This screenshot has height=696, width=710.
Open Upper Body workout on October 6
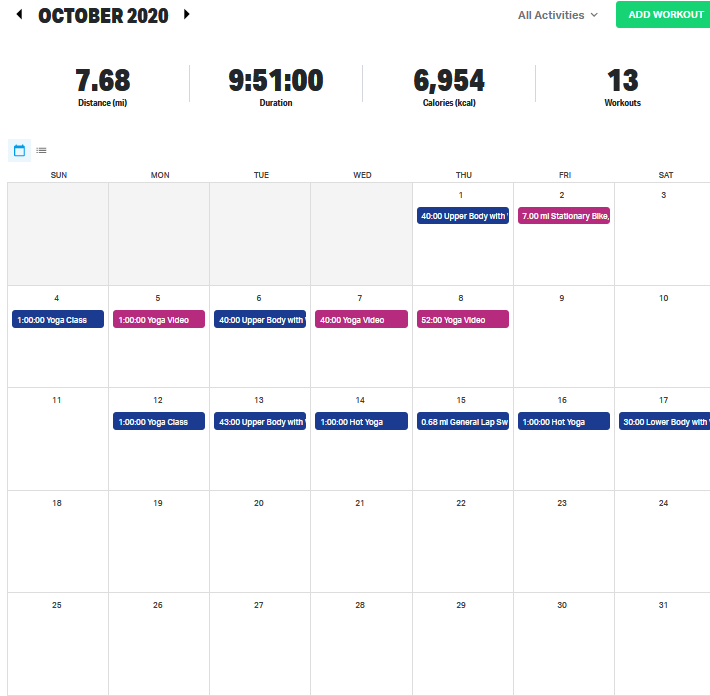(260, 319)
